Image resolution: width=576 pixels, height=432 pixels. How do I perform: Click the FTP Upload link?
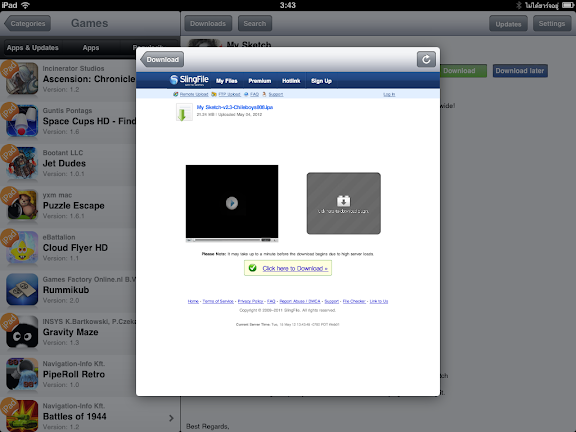(229, 94)
